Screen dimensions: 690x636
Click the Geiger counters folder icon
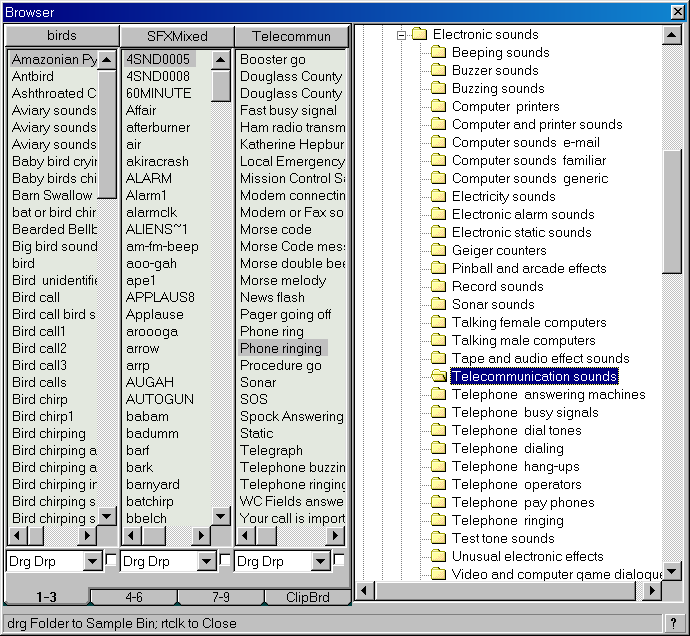click(438, 251)
